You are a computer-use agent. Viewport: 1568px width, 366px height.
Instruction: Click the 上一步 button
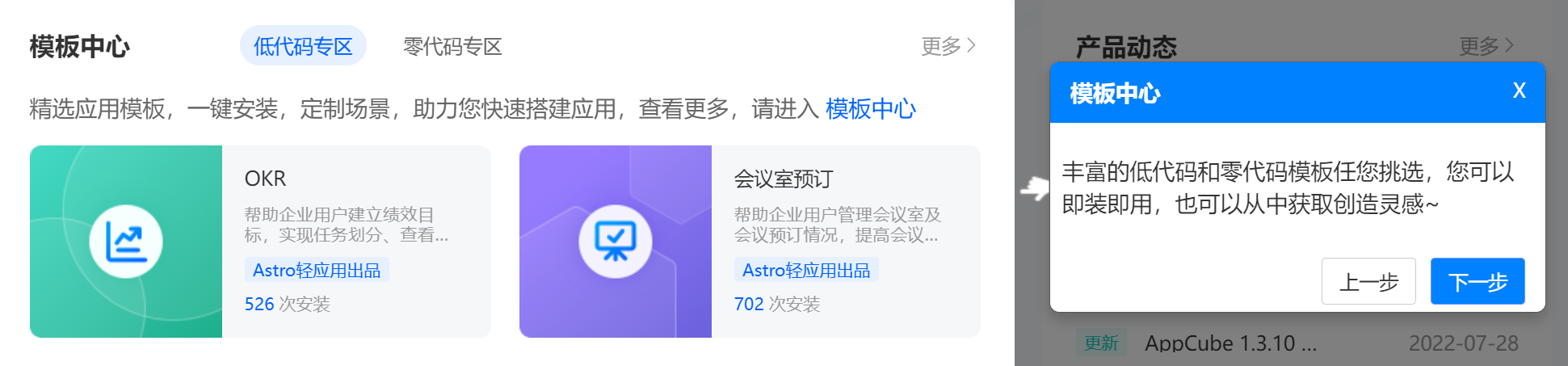pyautogui.click(x=1368, y=281)
